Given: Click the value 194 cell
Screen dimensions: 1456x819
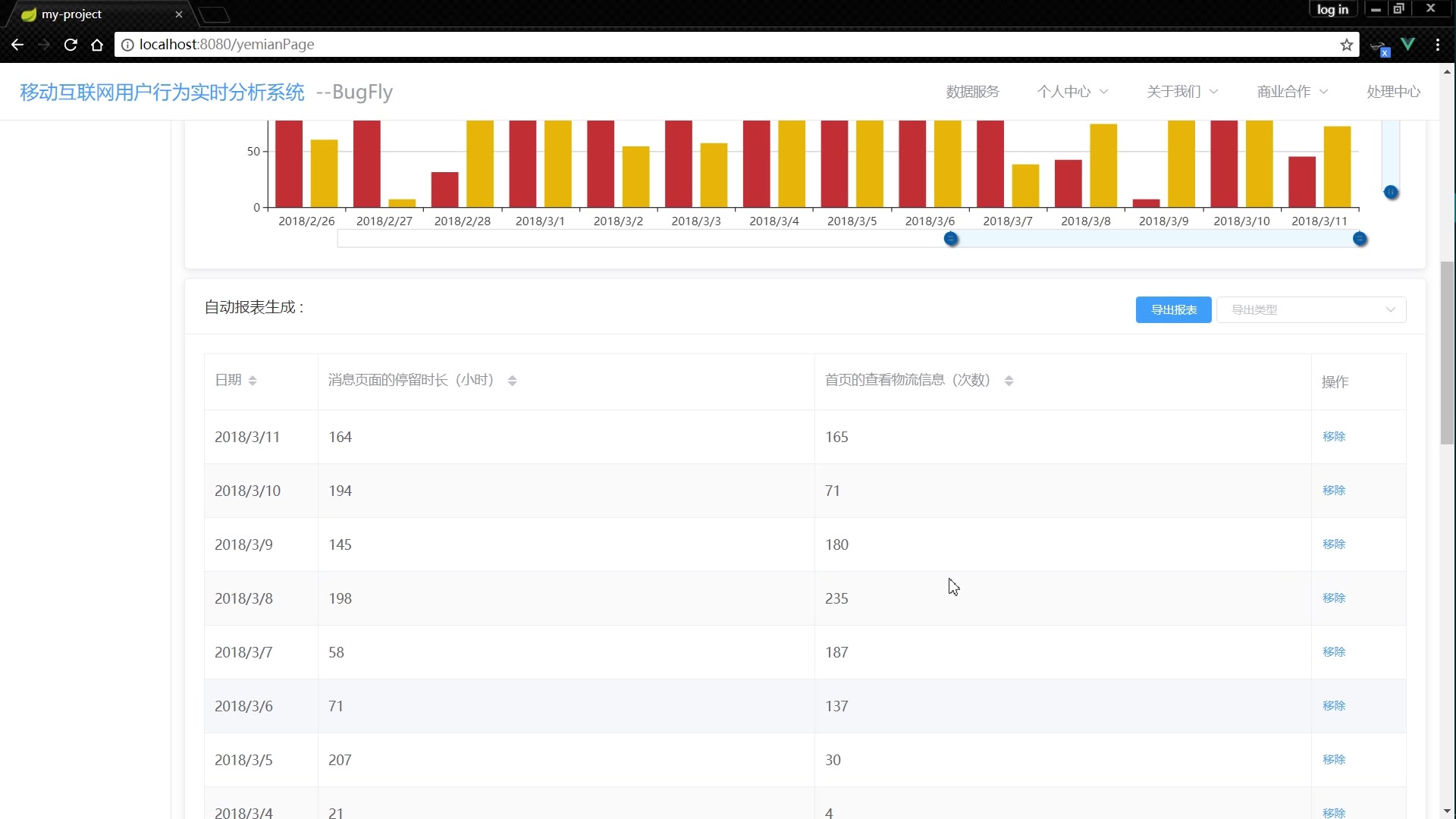Looking at the screenshot, I should coord(566,491).
